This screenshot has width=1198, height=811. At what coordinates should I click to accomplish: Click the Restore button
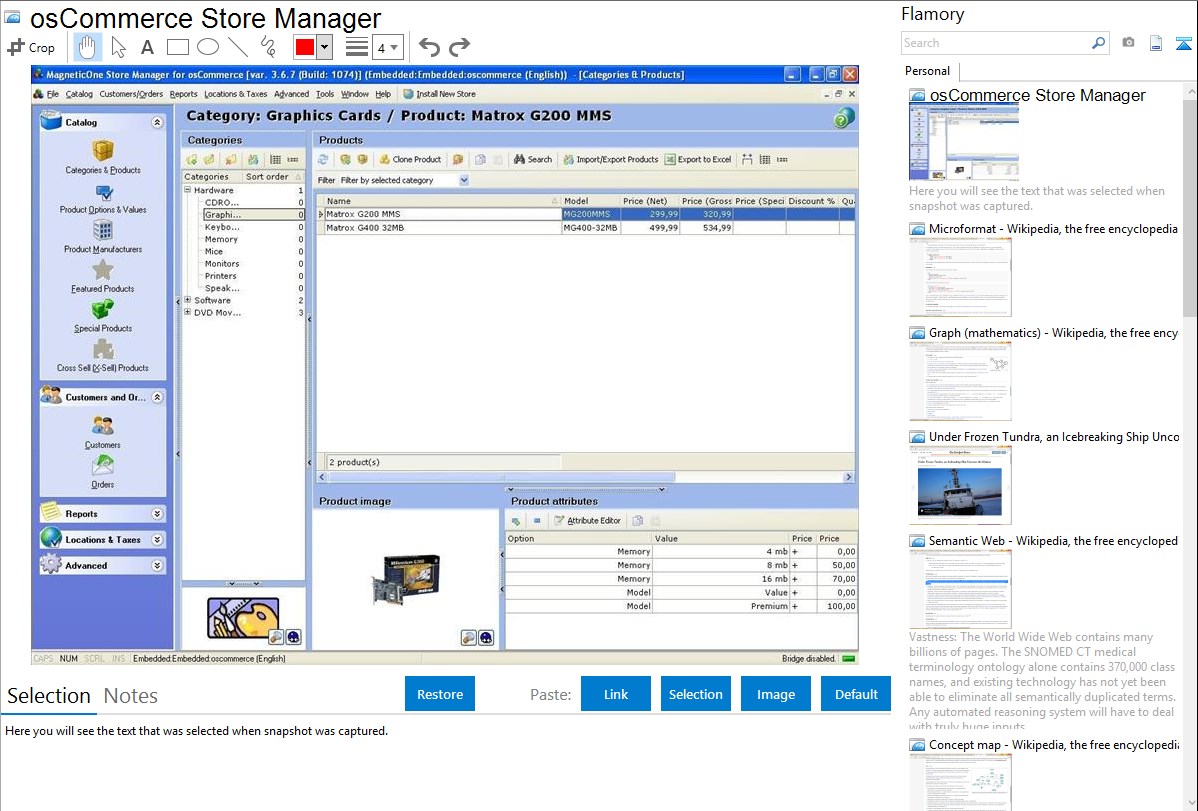(x=440, y=694)
